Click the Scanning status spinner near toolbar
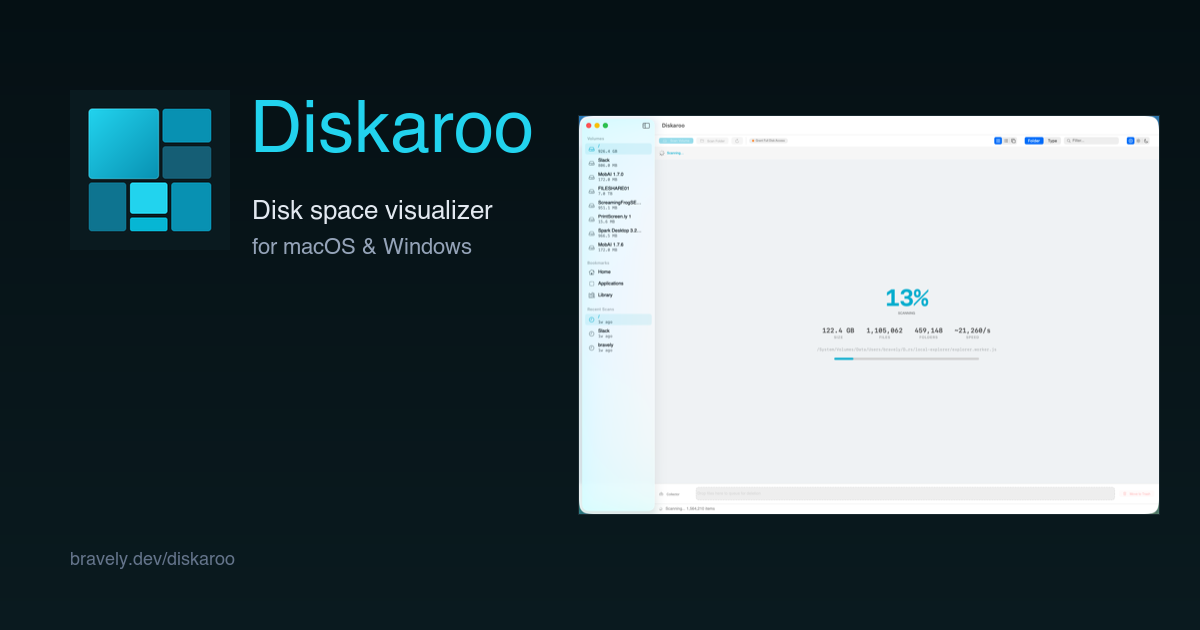The width and height of the screenshot is (1200, 630). pyautogui.click(x=662, y=153)
